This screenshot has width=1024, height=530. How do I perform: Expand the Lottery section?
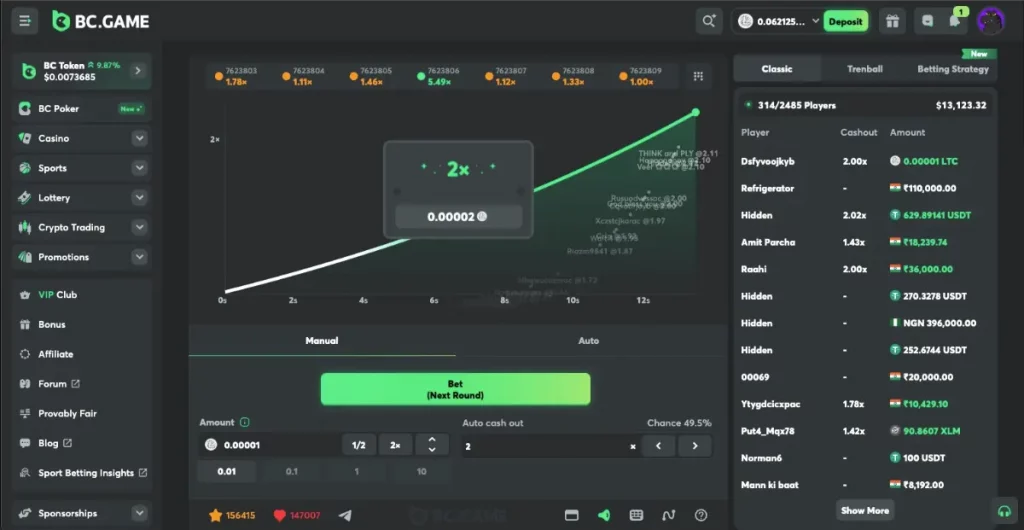[x=139, y=198]
